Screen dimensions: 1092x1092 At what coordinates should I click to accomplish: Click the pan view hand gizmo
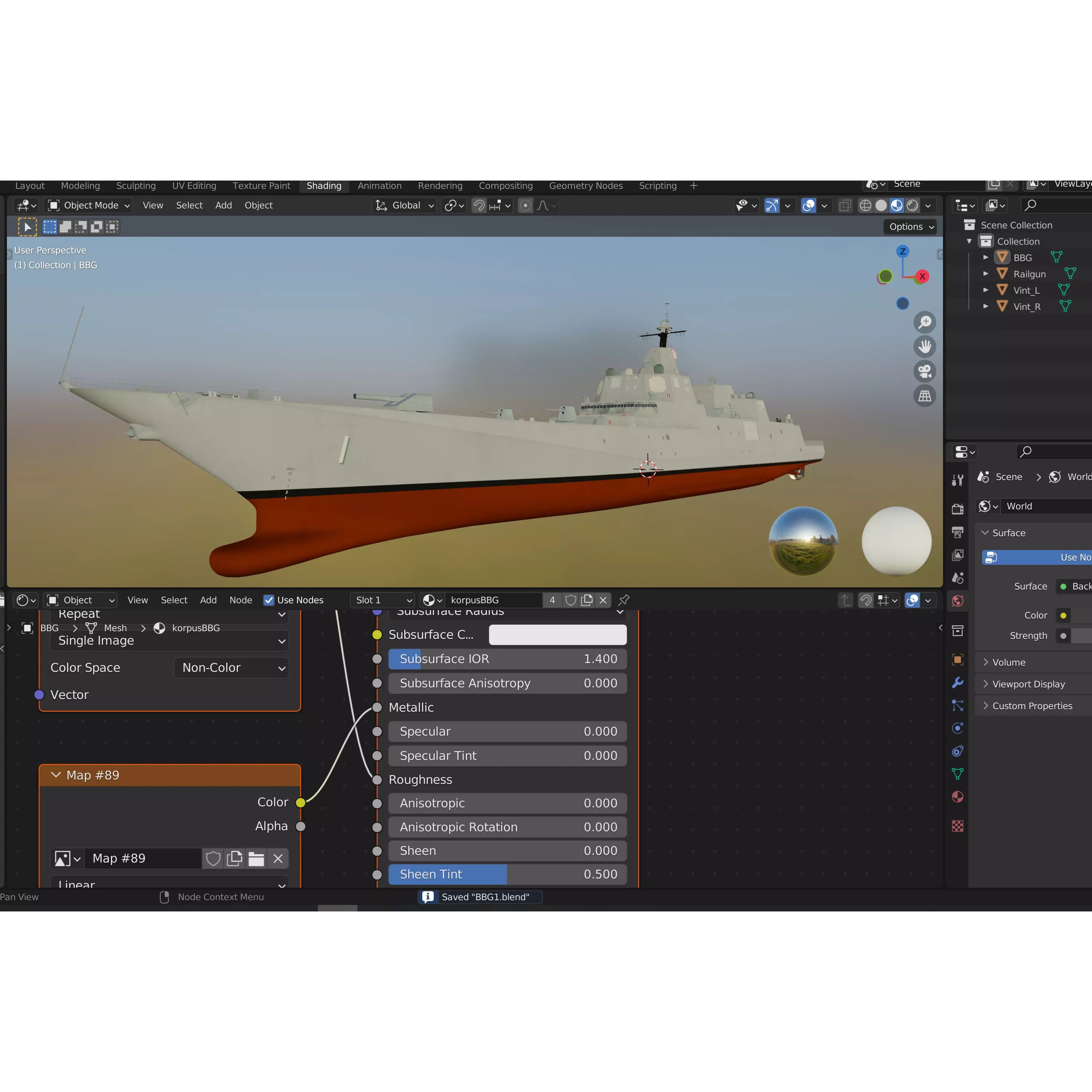point(925,347)
